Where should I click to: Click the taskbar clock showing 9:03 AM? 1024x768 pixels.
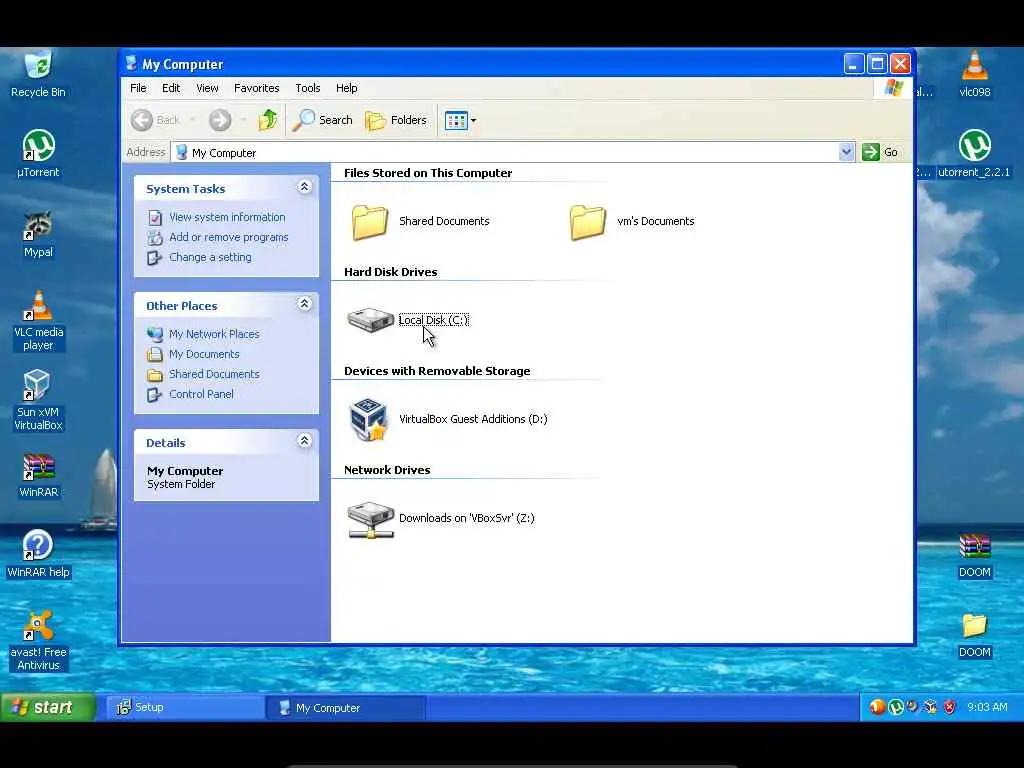[987, 707]
